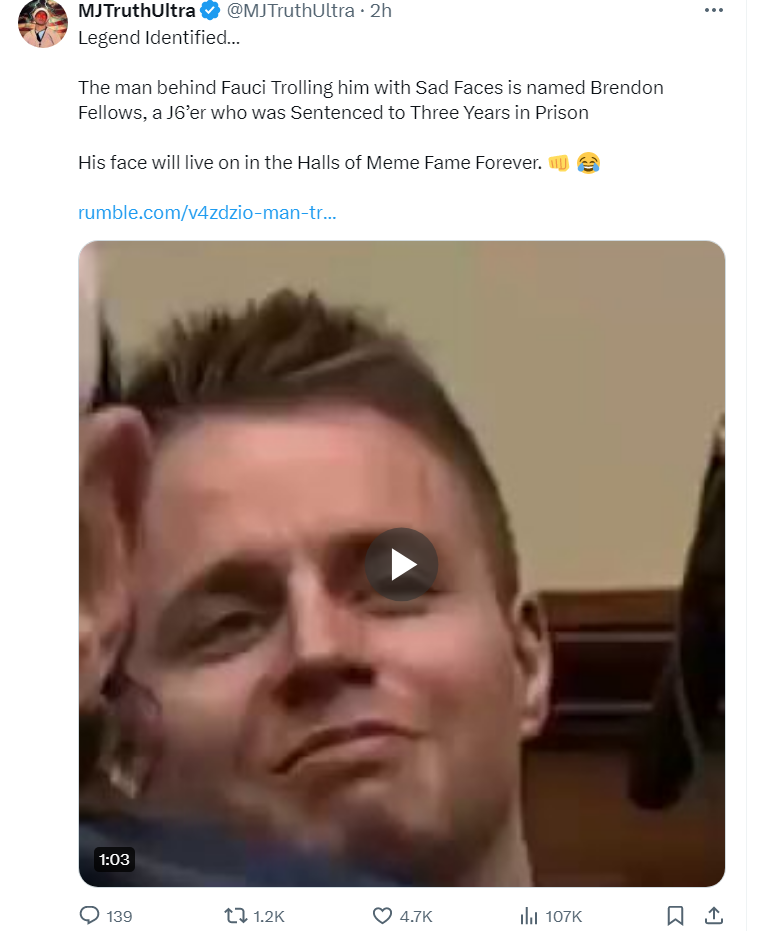Open the three-dot more options menu
The height and width of the screenshot is (931, 765).
point(713,10)
